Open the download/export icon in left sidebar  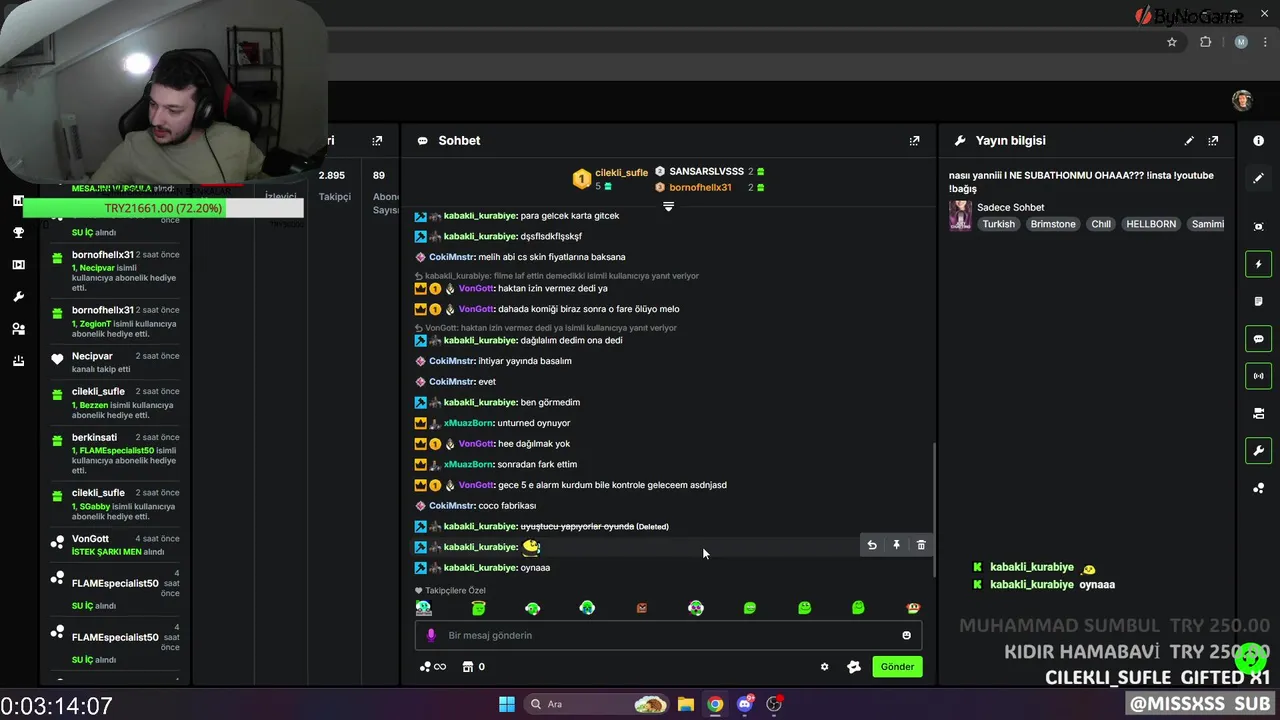pyautogui.click(x=18, y=361)
